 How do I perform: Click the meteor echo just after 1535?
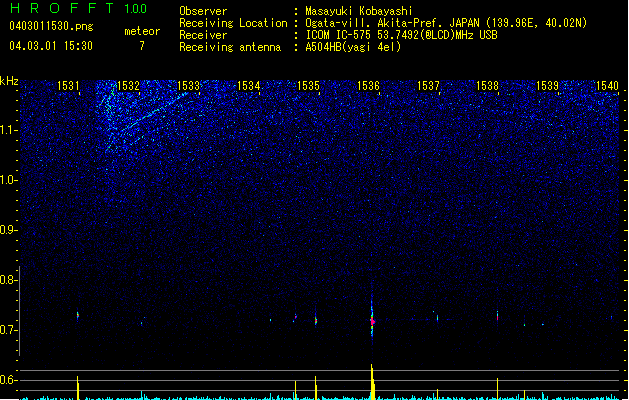click(x=316, y=321)
